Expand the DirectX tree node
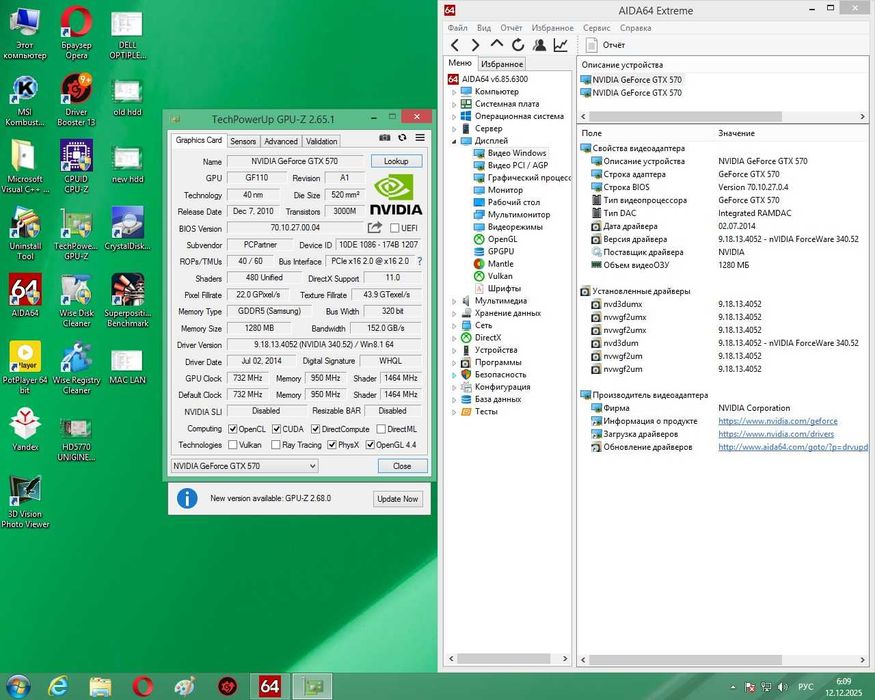Image resolution: width=875 pixels, height=700 pixels. 454,338
